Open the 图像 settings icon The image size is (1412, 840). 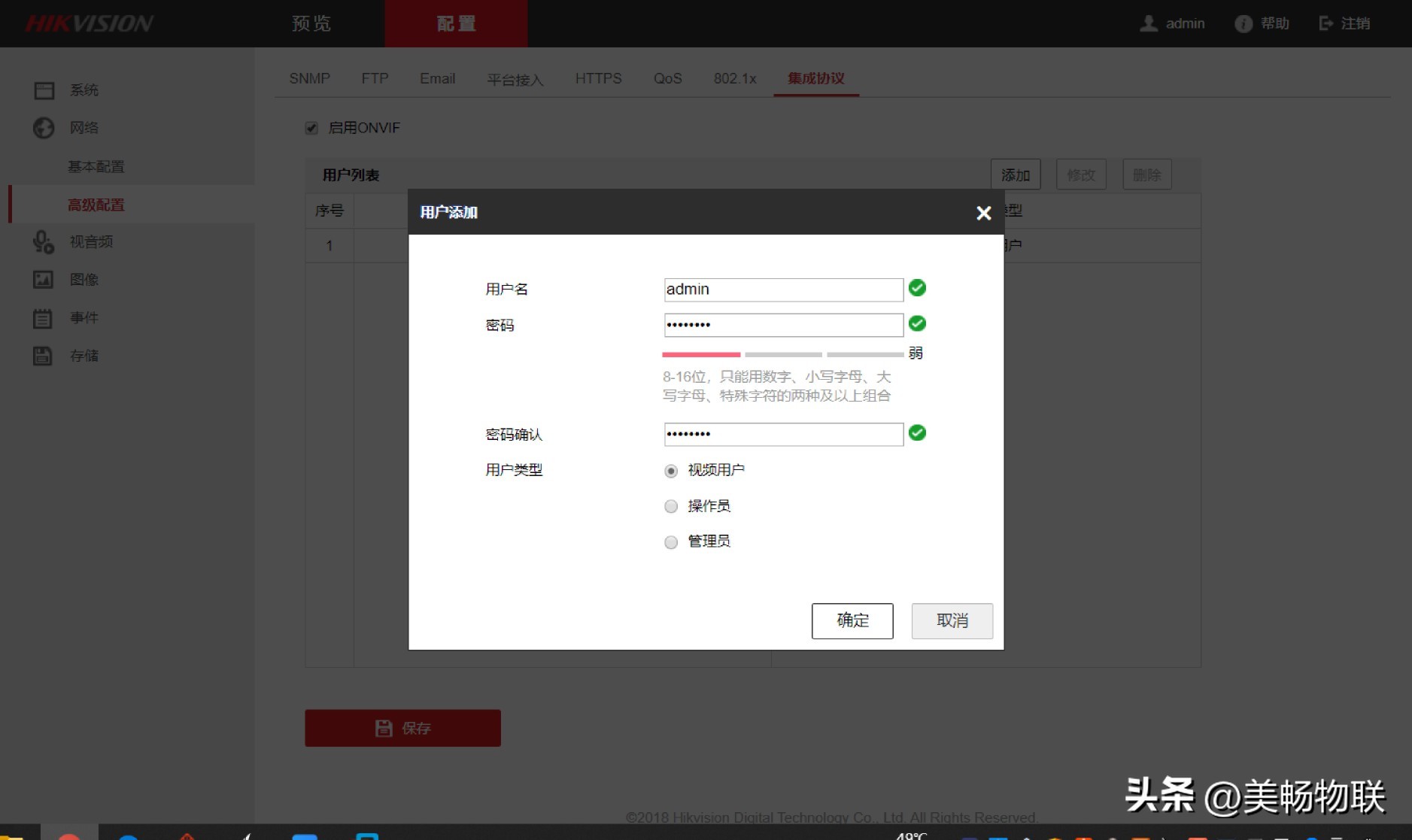coord(44,279)
